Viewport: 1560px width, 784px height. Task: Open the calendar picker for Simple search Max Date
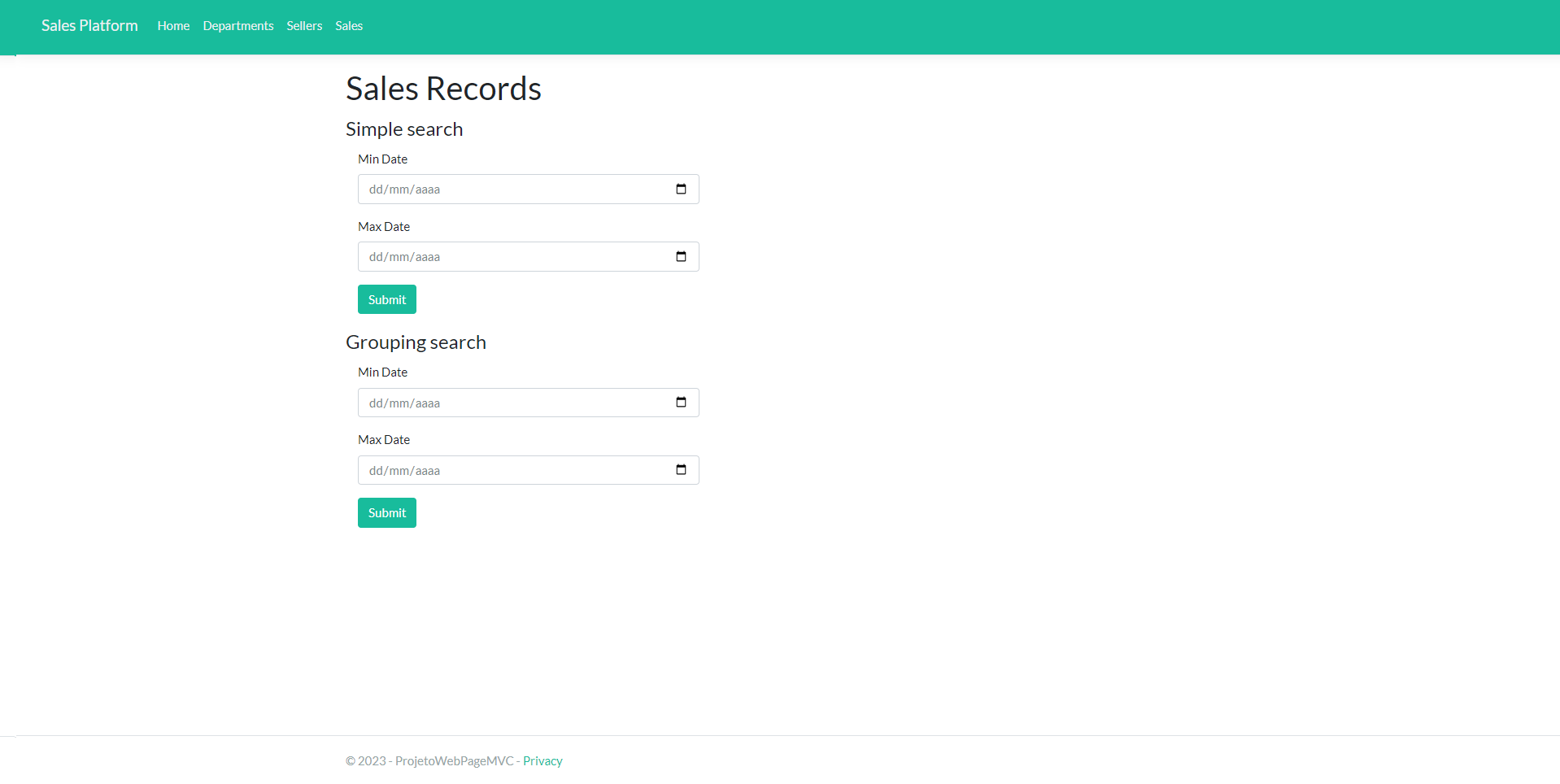680,256
